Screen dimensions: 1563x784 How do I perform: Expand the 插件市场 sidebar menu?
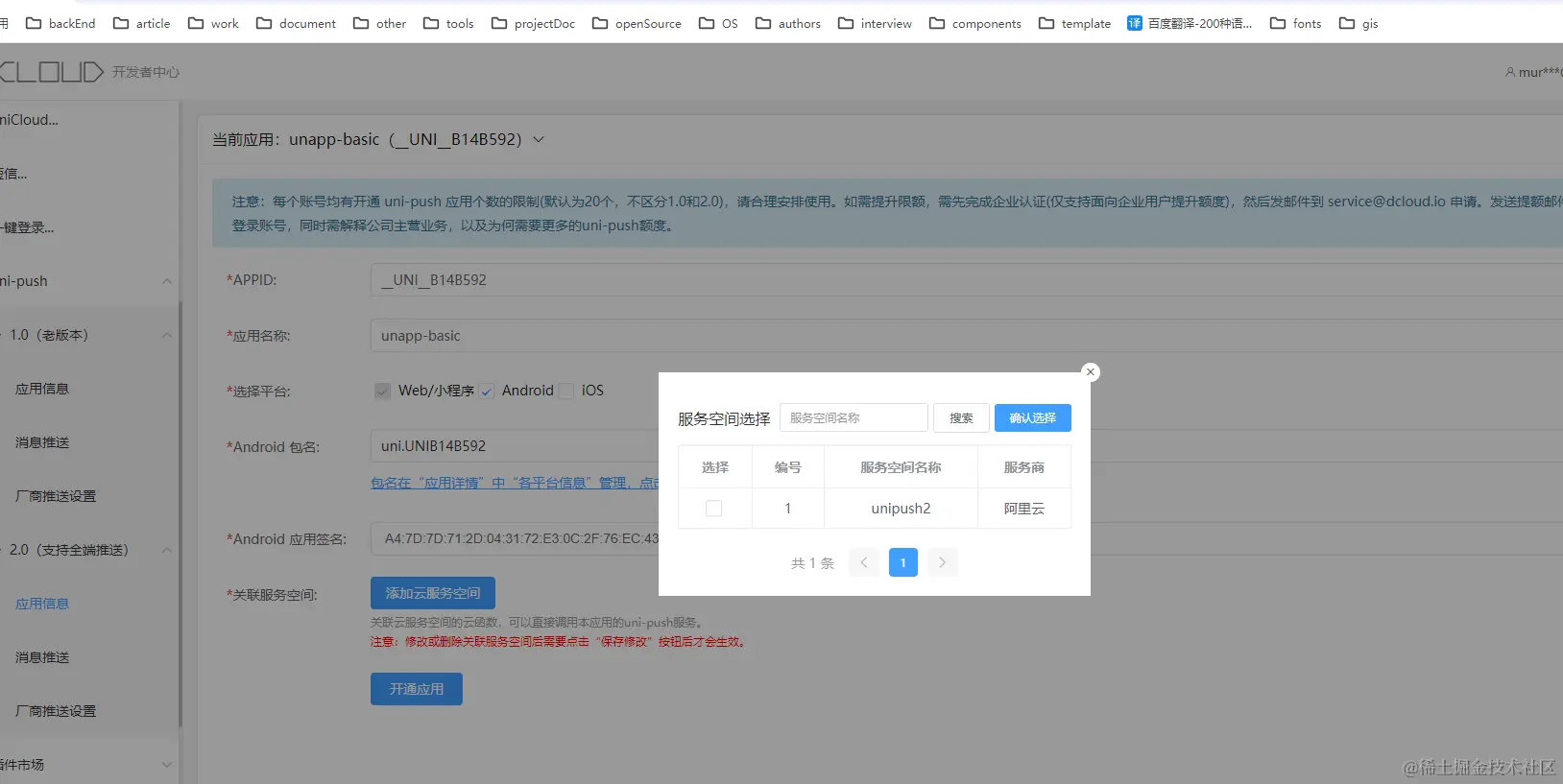pos(167,765)
